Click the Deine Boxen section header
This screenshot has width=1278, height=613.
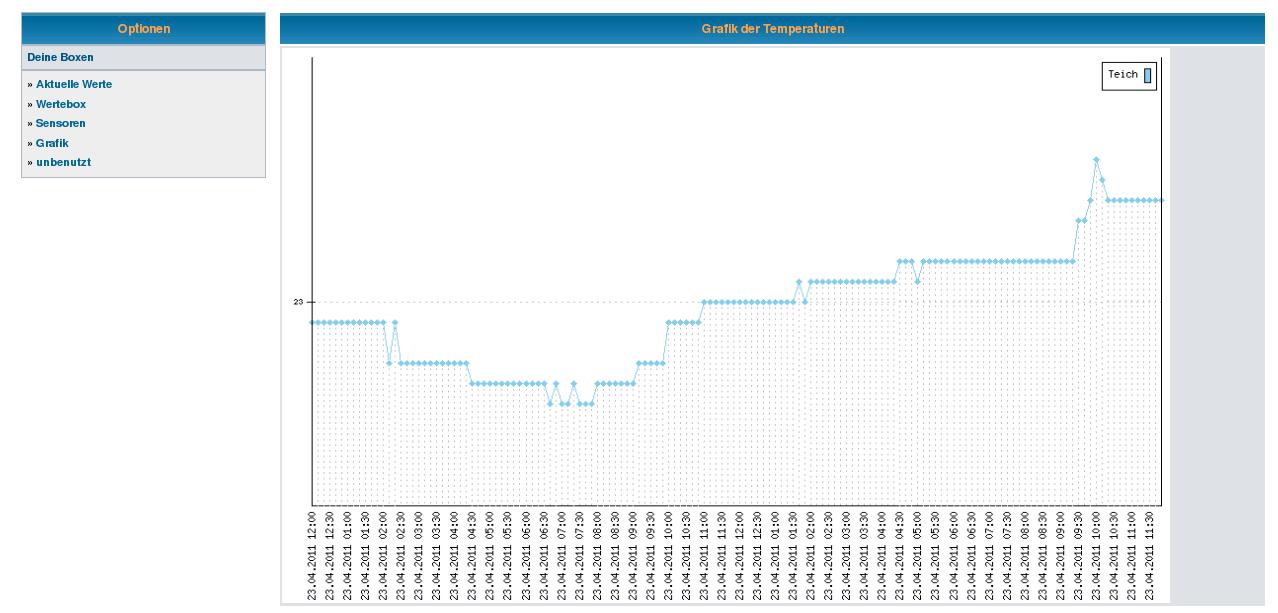tap(60, 58)
